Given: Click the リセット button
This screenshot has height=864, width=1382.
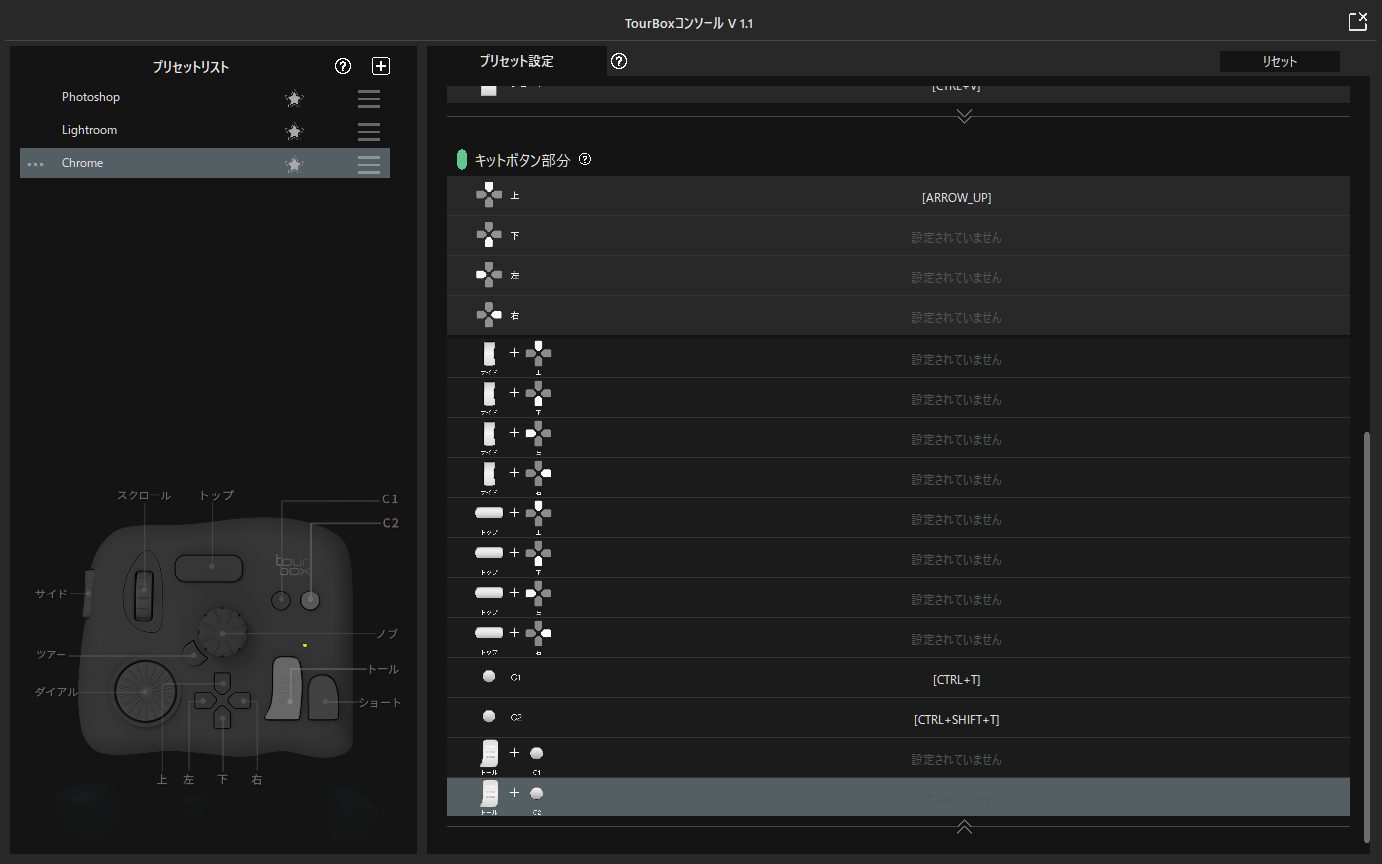Looking at the screenshot, I should tap(1279, 61).
